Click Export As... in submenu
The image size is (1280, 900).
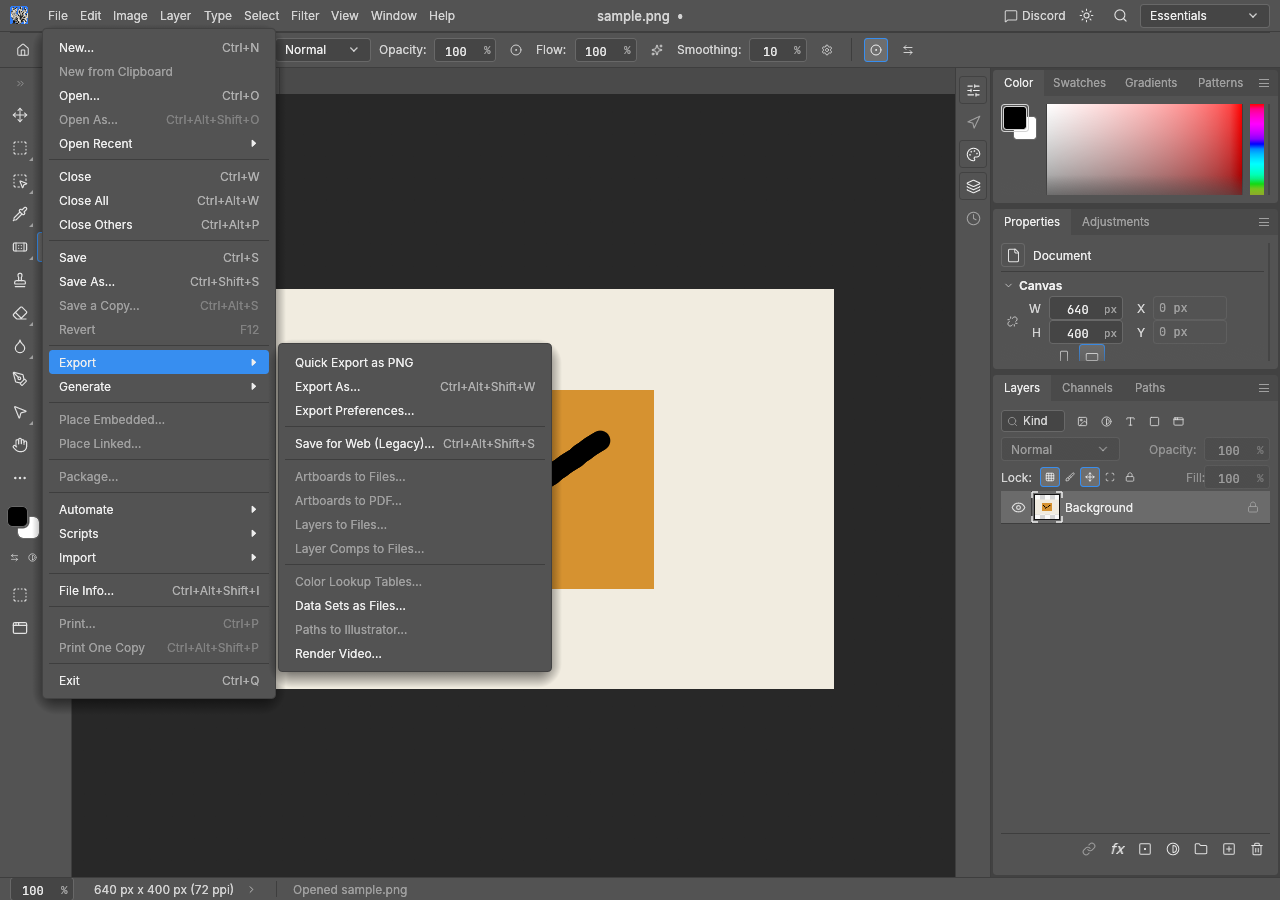click(x=415, y=387)
